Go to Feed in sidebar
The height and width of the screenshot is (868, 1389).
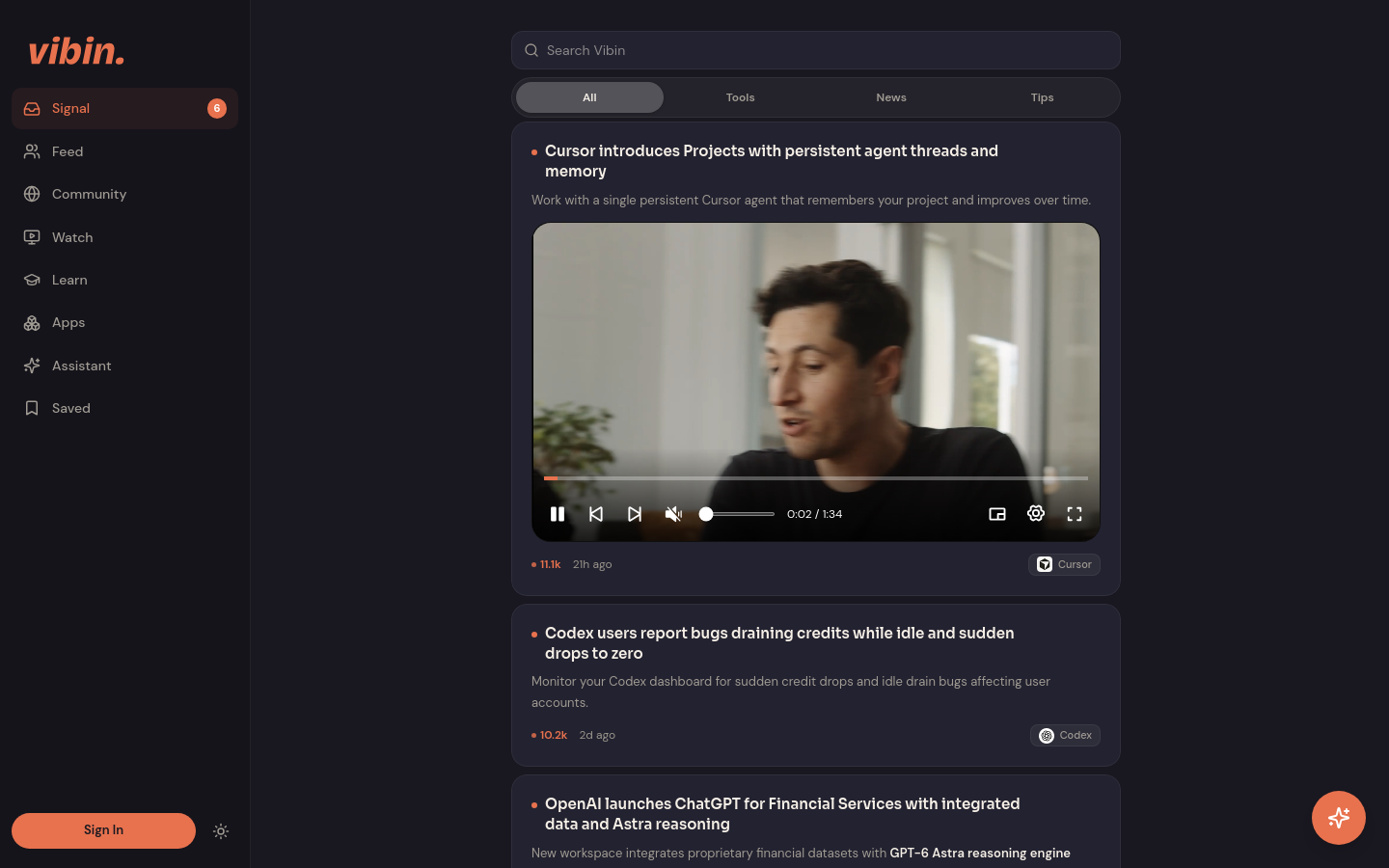tap(124, 151)
